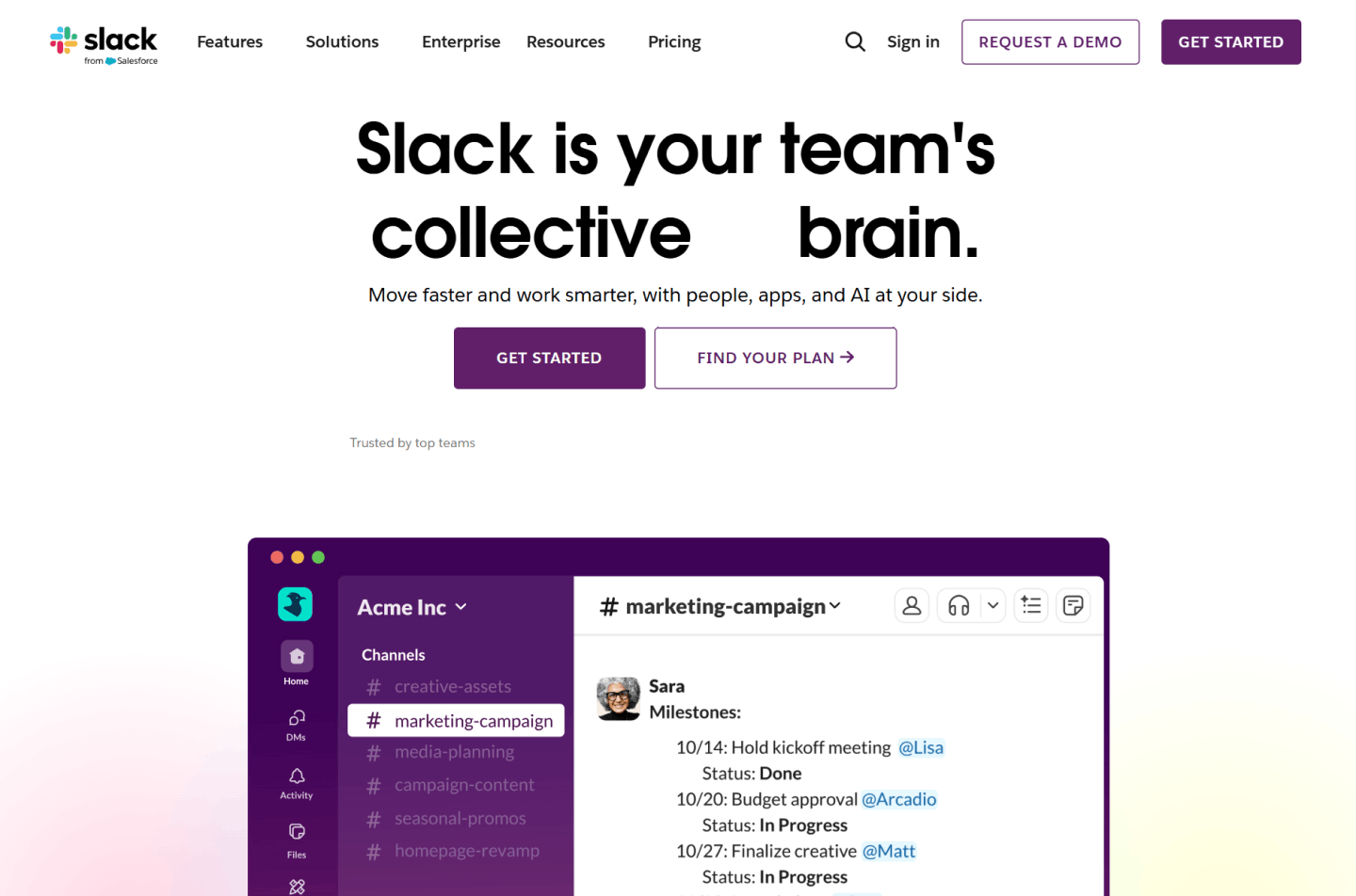Follow the FIND YOUR PLAN link
The height and width of the screenshot is (896, 1356).
(774, 358)
